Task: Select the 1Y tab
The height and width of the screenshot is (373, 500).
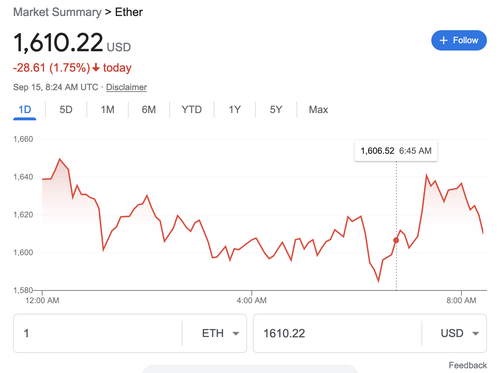Action: [235, 109]
